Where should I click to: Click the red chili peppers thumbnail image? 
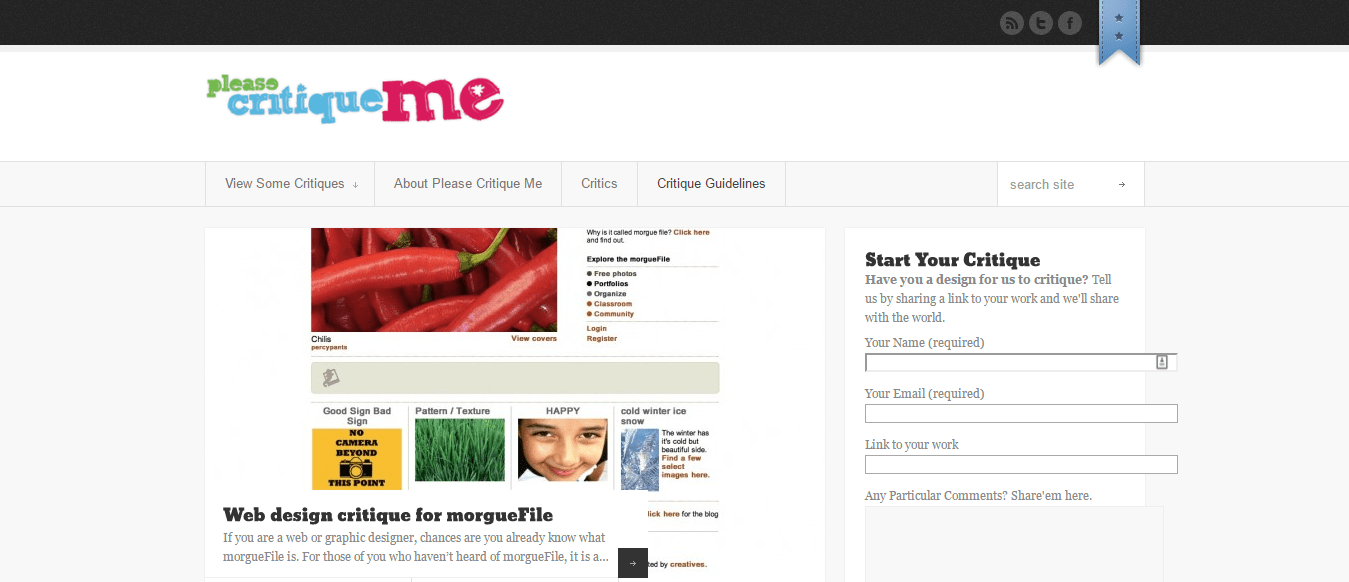point(435,280)
